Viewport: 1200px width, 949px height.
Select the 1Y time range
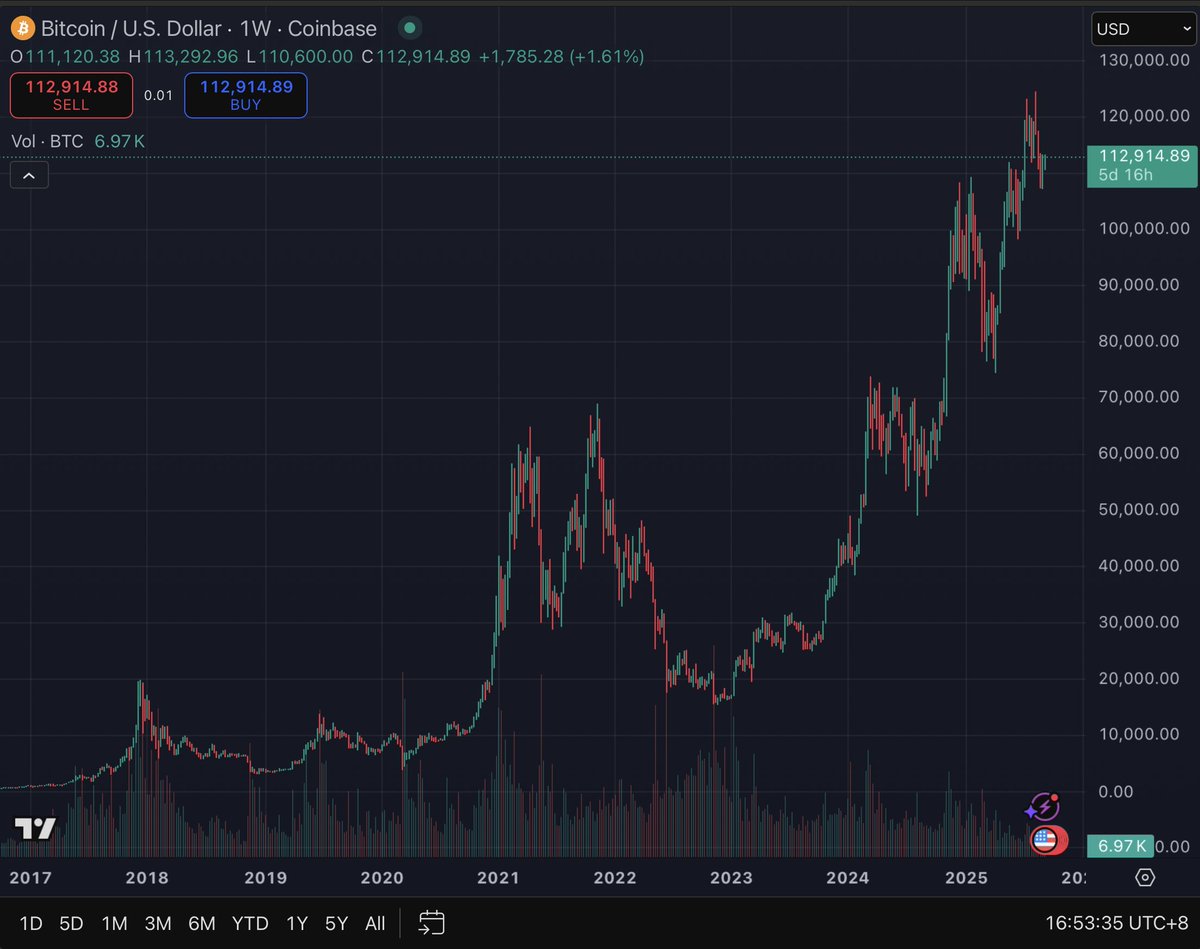[296, 923]
